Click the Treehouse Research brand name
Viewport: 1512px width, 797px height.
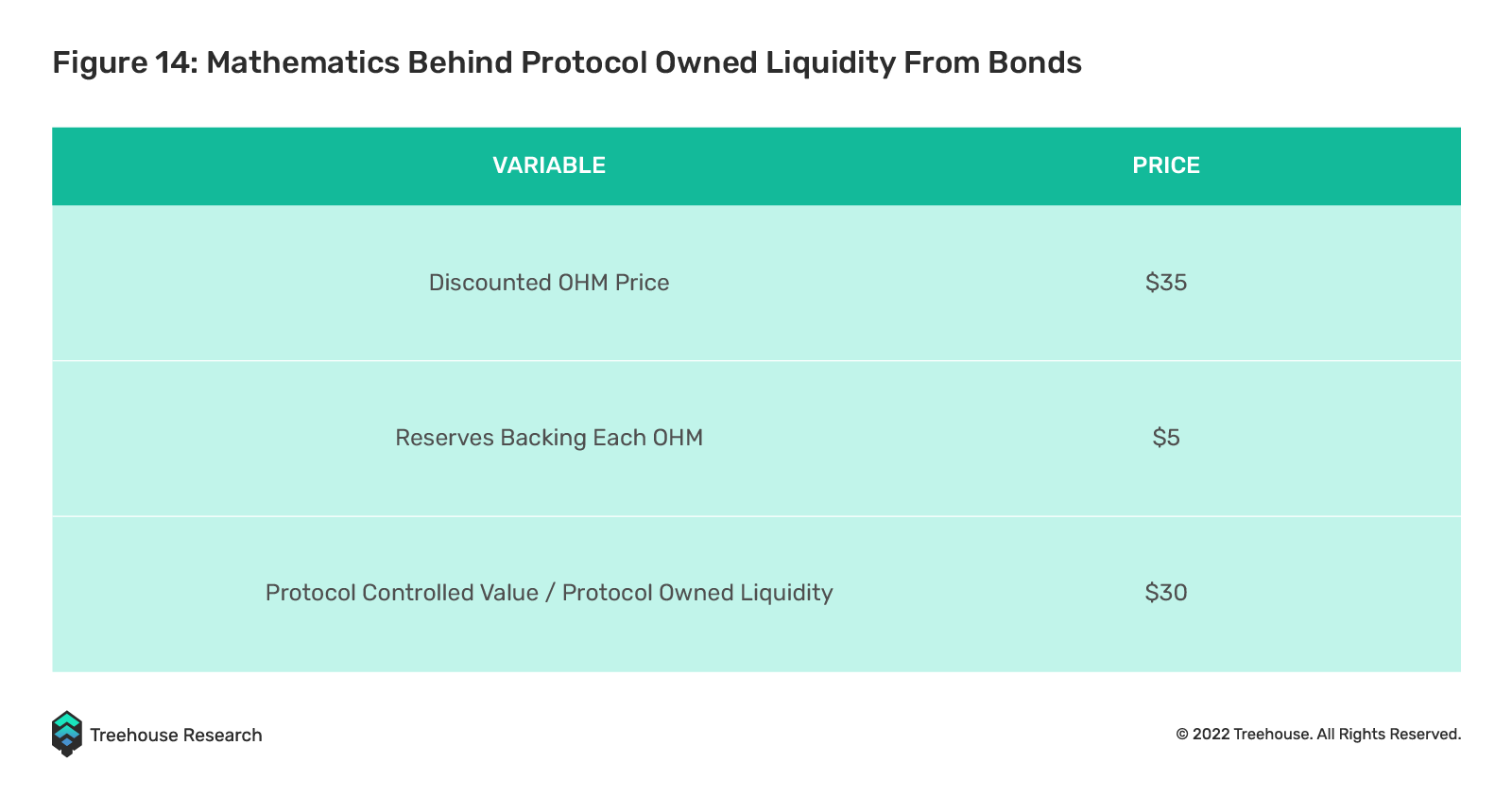coord(176,735)
